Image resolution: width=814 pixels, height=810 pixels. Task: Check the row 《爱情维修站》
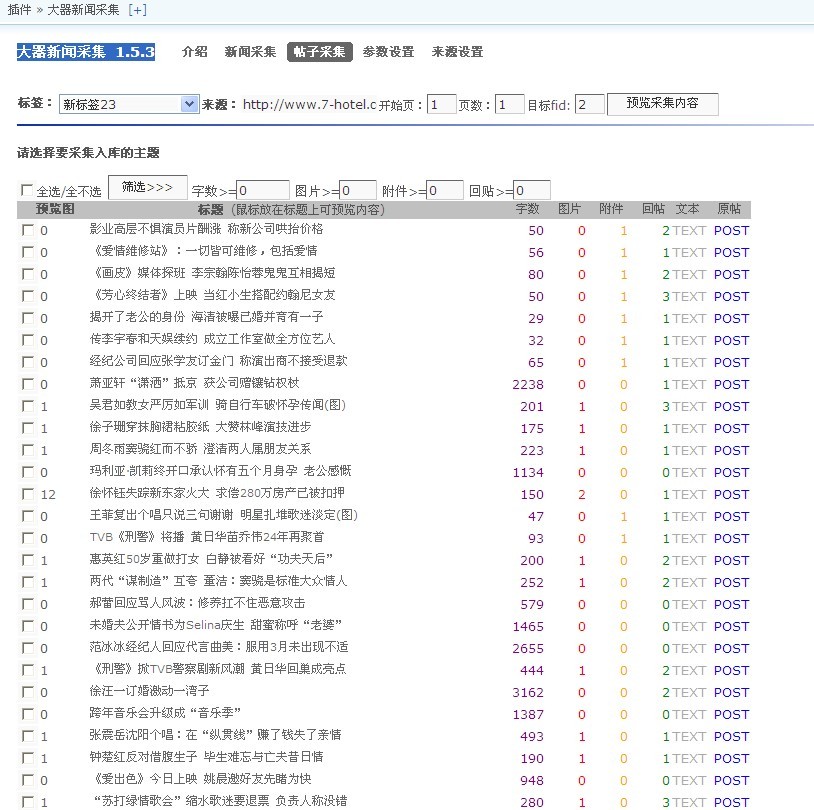pos(28,252)
